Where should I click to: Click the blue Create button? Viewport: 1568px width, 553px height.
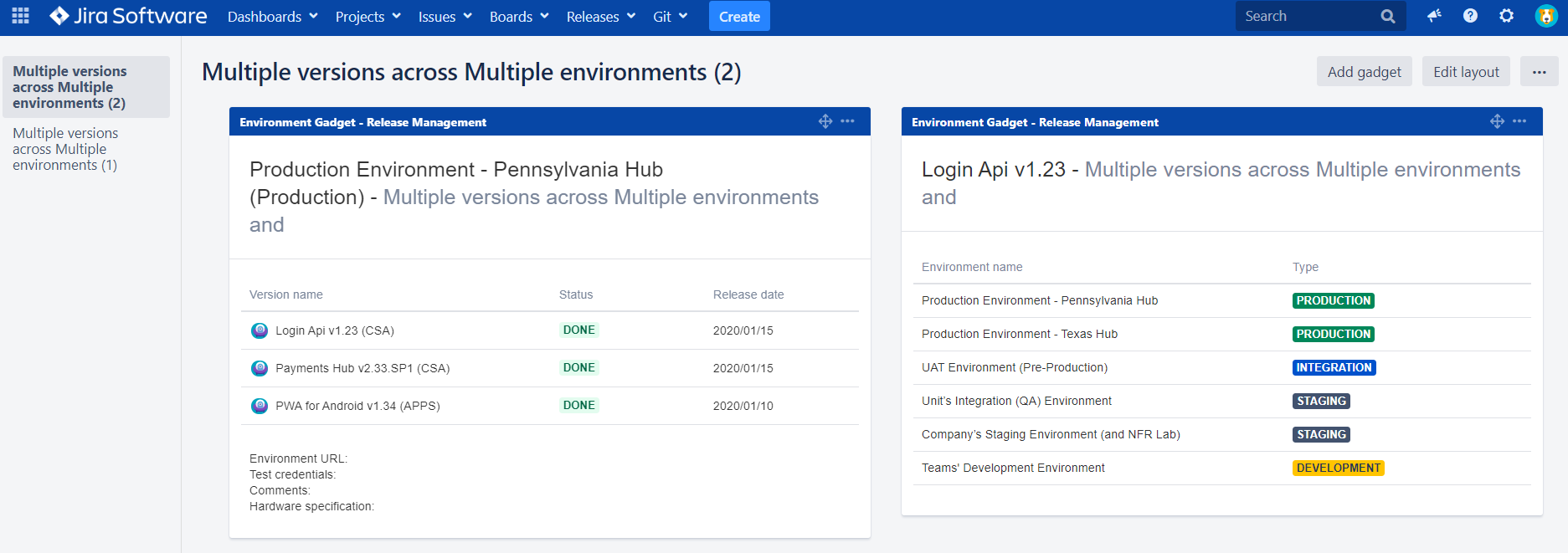pos(739,17)
